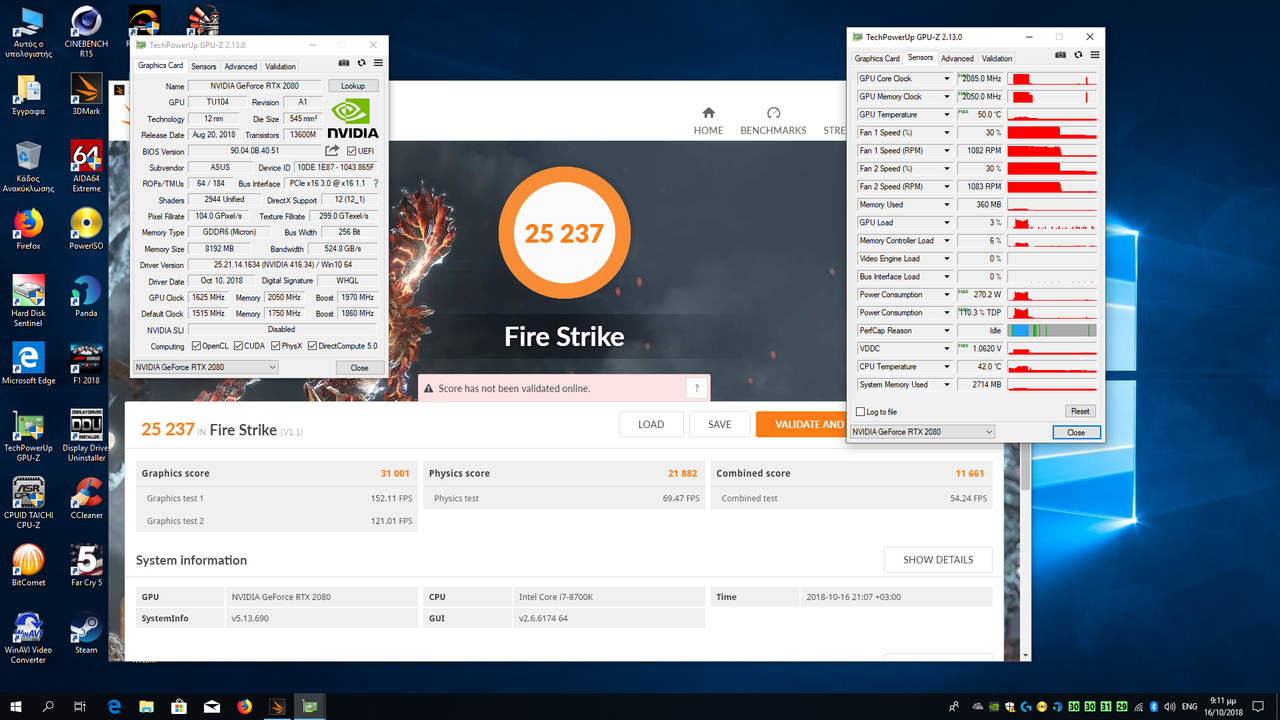1280x720 pixels.
Task: Toggle the UEFI checkbox
Action: [352, 151]
